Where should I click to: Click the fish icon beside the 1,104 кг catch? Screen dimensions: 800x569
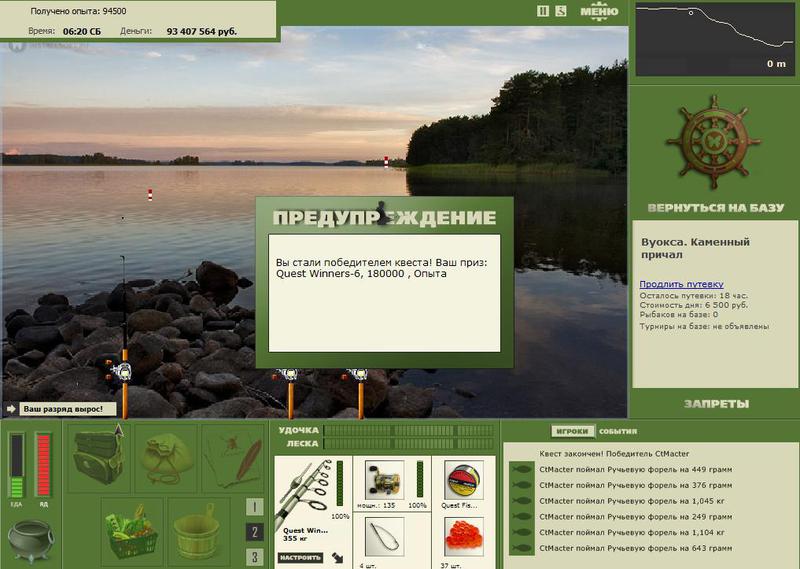(522, 533)
